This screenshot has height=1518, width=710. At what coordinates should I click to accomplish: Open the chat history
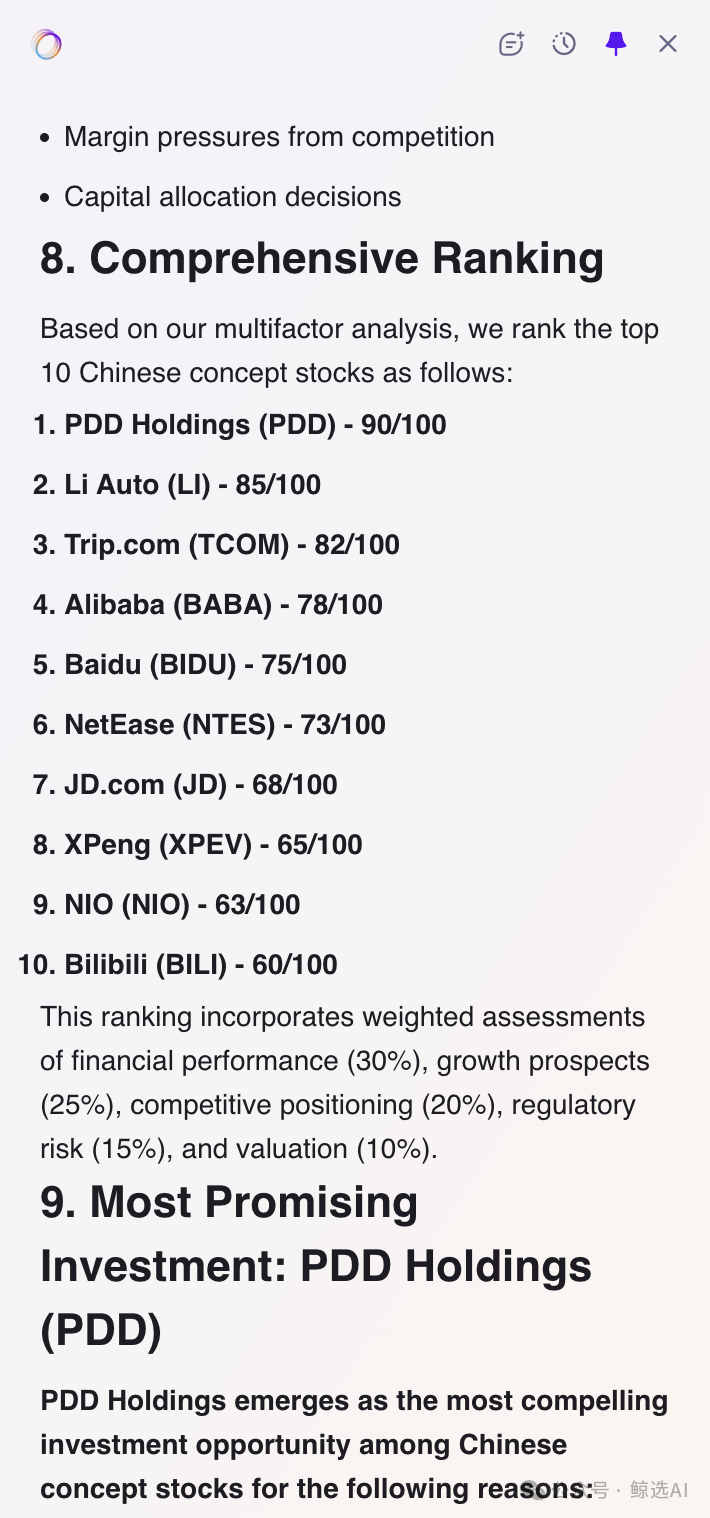click(x=564, y=44)
